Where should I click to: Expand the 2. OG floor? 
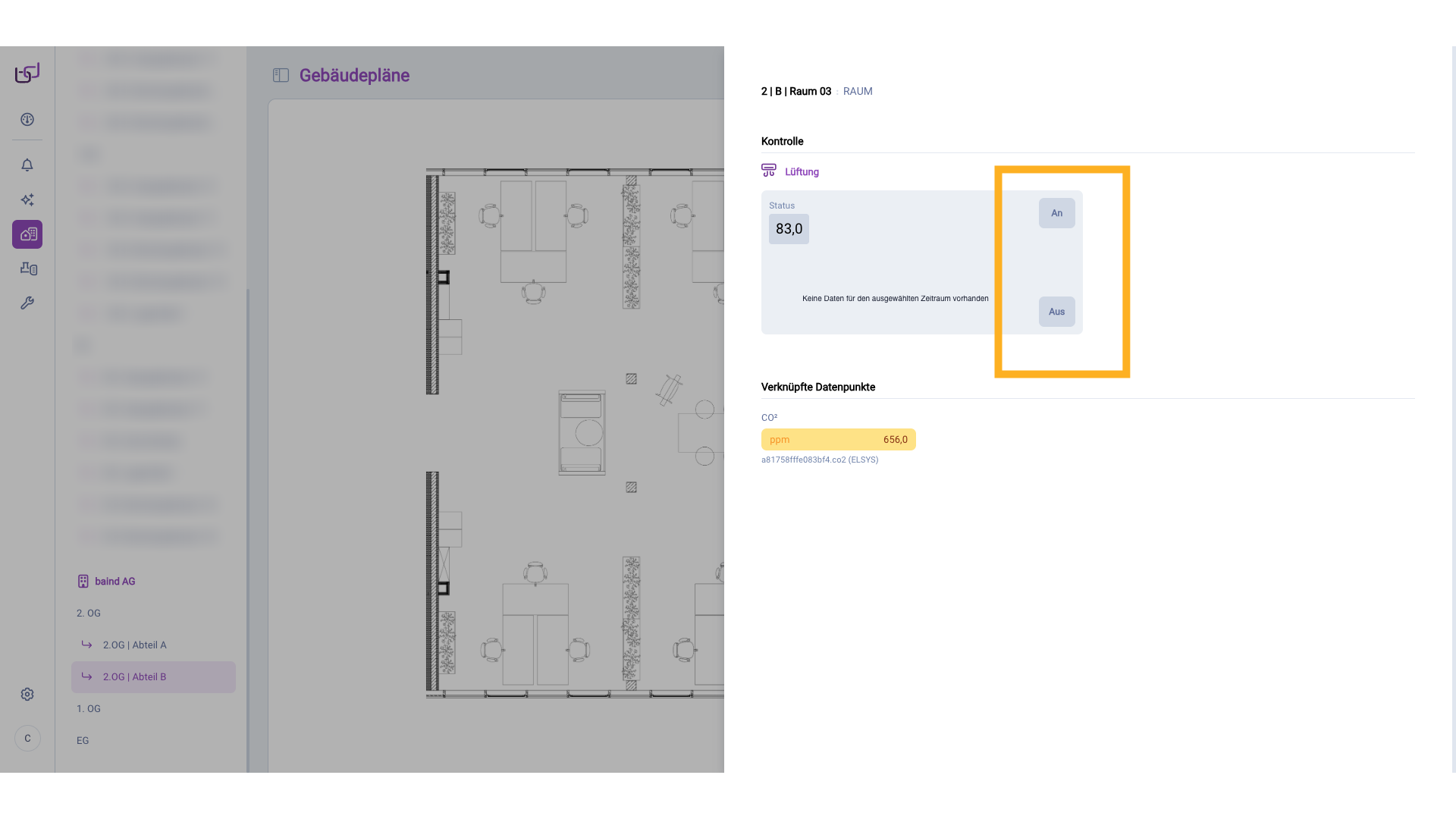pyautogui.click(x=89, y=613)
